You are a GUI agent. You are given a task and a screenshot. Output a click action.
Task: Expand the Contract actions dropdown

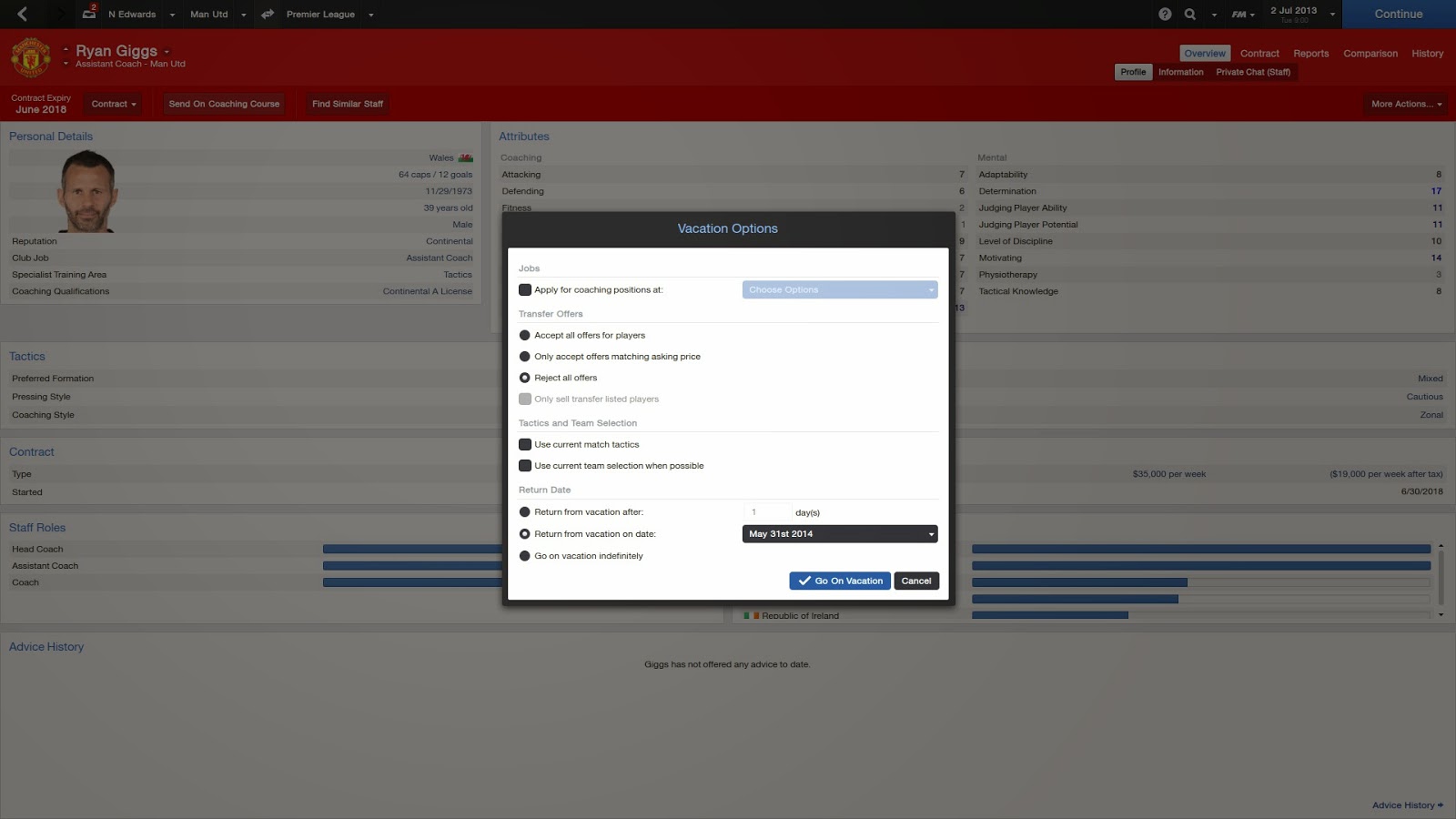click(x=114, y=104)
